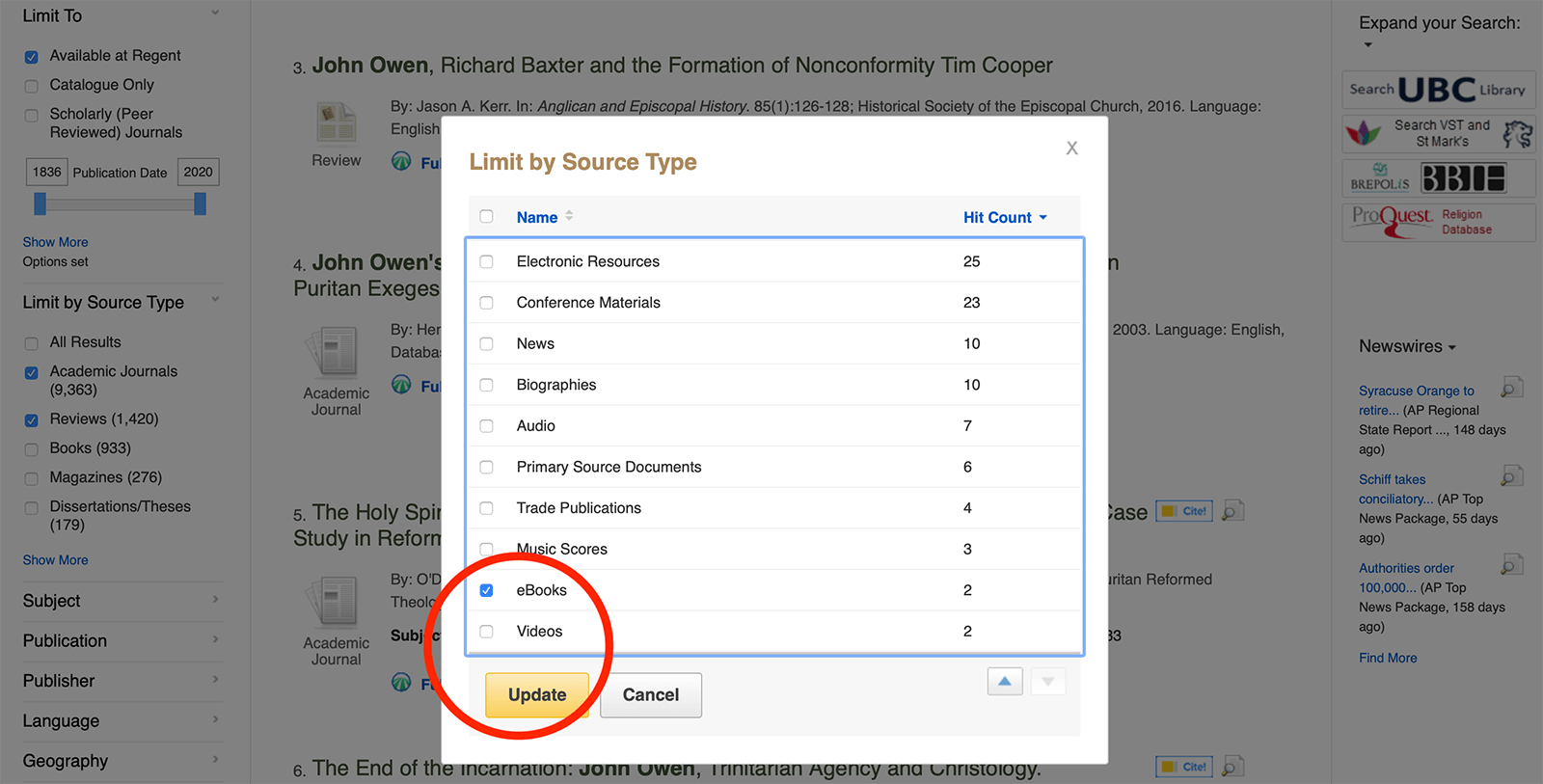Expand the Newswires dropdown
Image resolution: width=1543 pixels, height=784 pixels.
(1407, 346)
